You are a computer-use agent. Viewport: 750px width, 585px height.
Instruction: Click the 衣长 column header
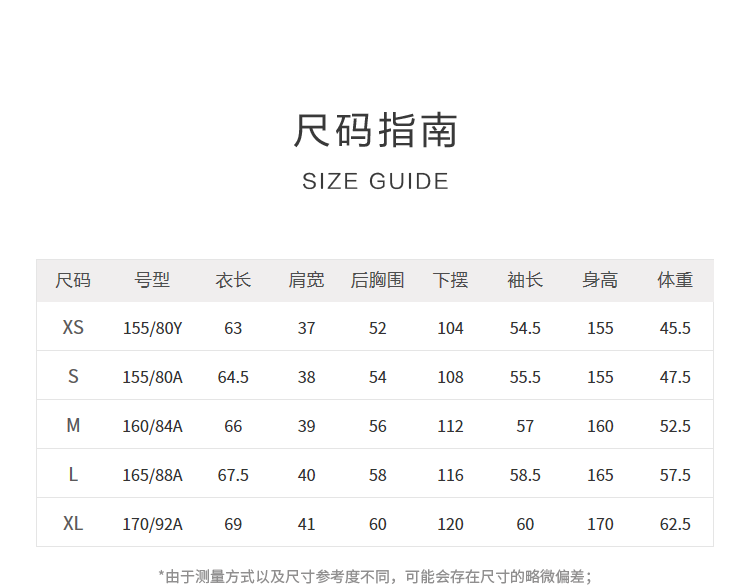click(x=233, y=281)
